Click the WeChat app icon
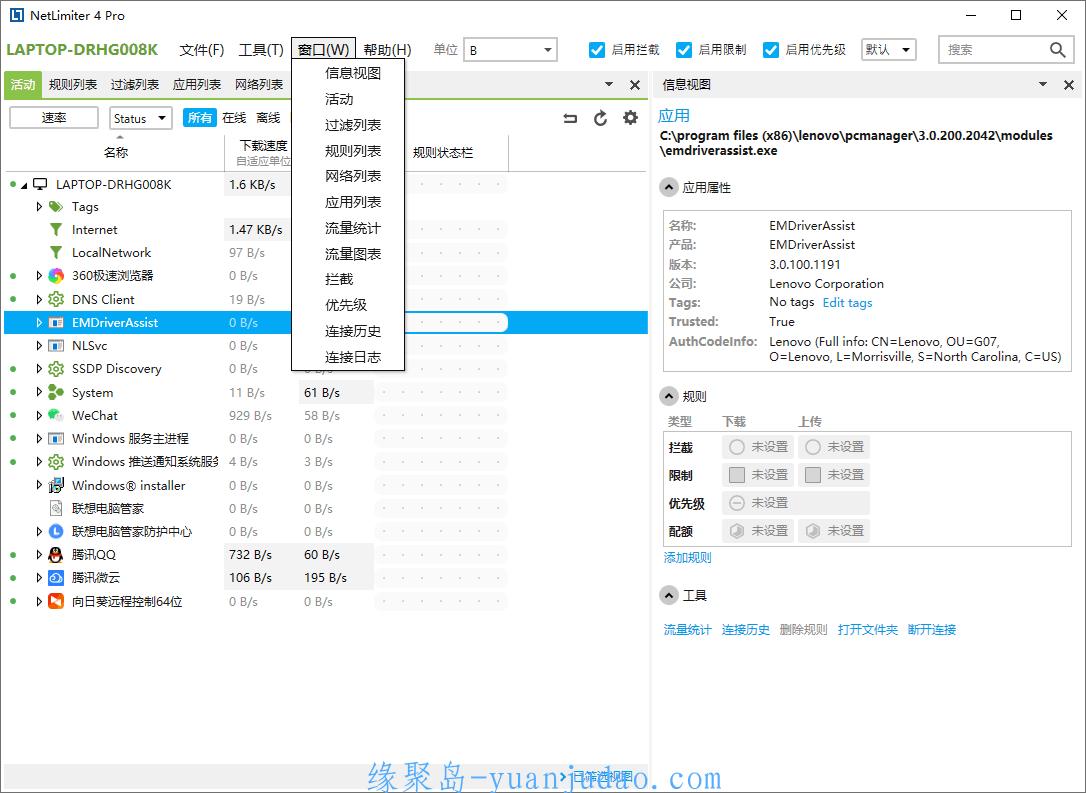This screenshot has width=1086, height=793. pos(56,416)
